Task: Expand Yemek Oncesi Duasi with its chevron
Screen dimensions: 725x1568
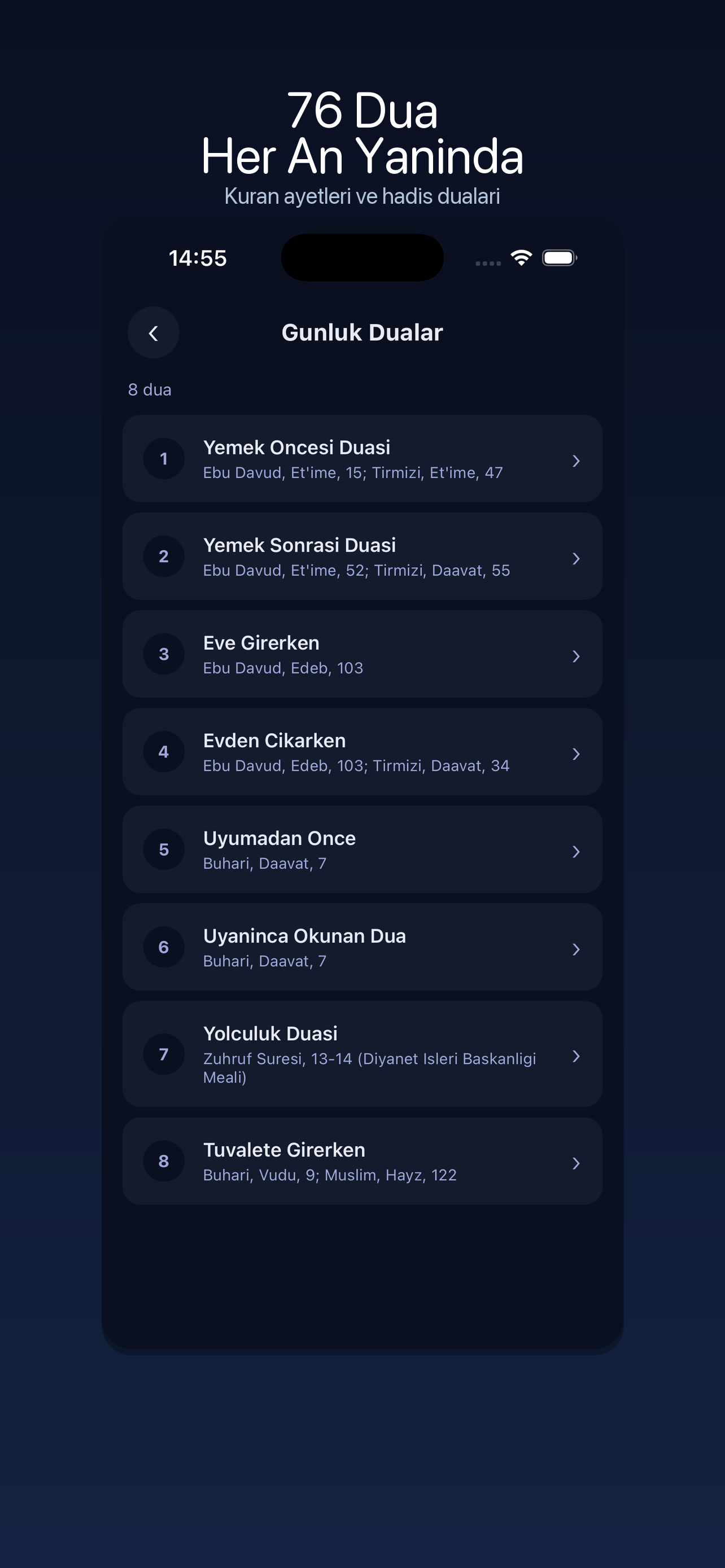Action: pyautogui.click(x=576, y=461)
